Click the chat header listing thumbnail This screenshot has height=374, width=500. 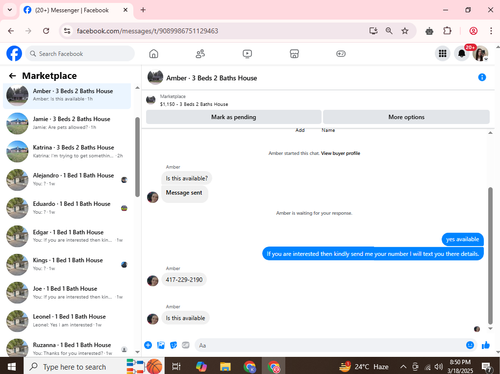pyautogui.click(x=155, y=78)
